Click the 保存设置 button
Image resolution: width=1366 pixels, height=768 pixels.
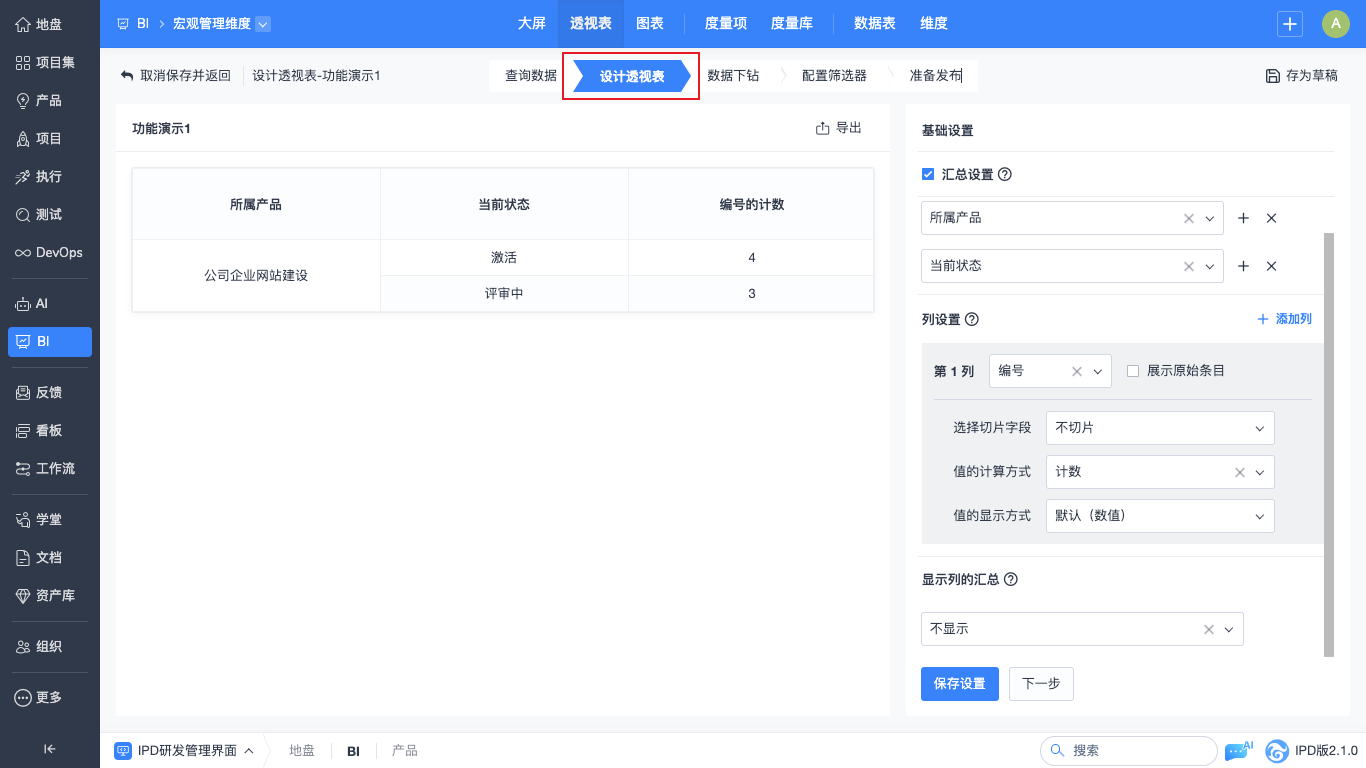coord(959,684)
